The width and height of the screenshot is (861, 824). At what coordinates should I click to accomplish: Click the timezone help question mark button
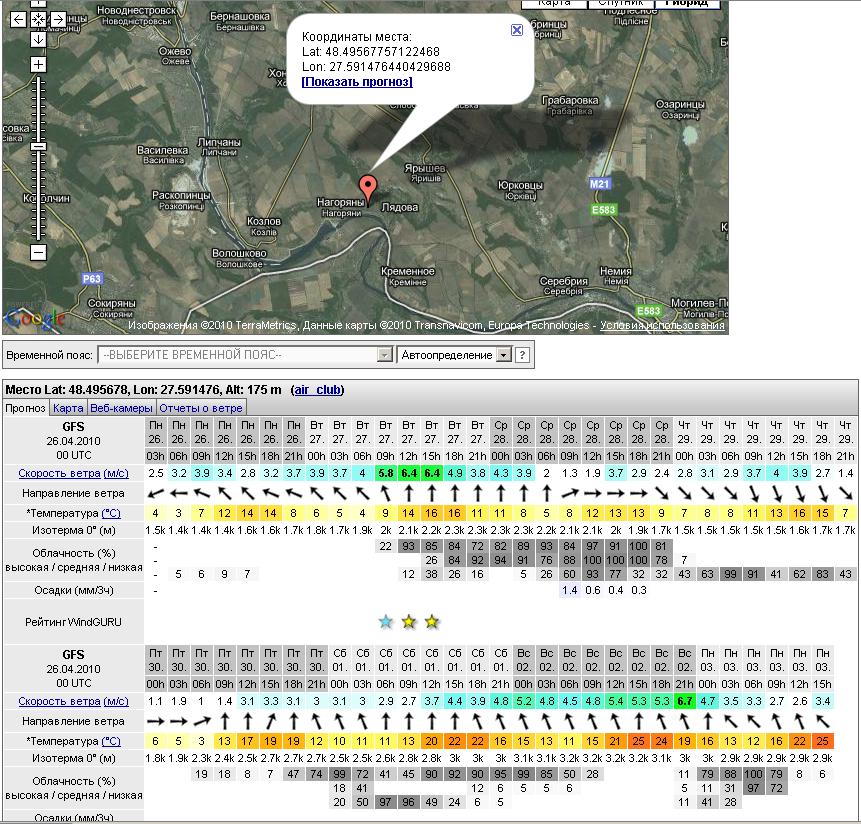click(x=522, y=355)
